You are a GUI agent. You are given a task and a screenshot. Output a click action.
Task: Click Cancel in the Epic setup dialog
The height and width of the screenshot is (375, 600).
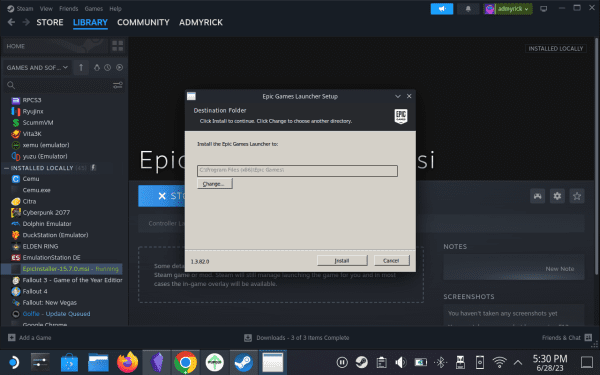coord(391,261)
